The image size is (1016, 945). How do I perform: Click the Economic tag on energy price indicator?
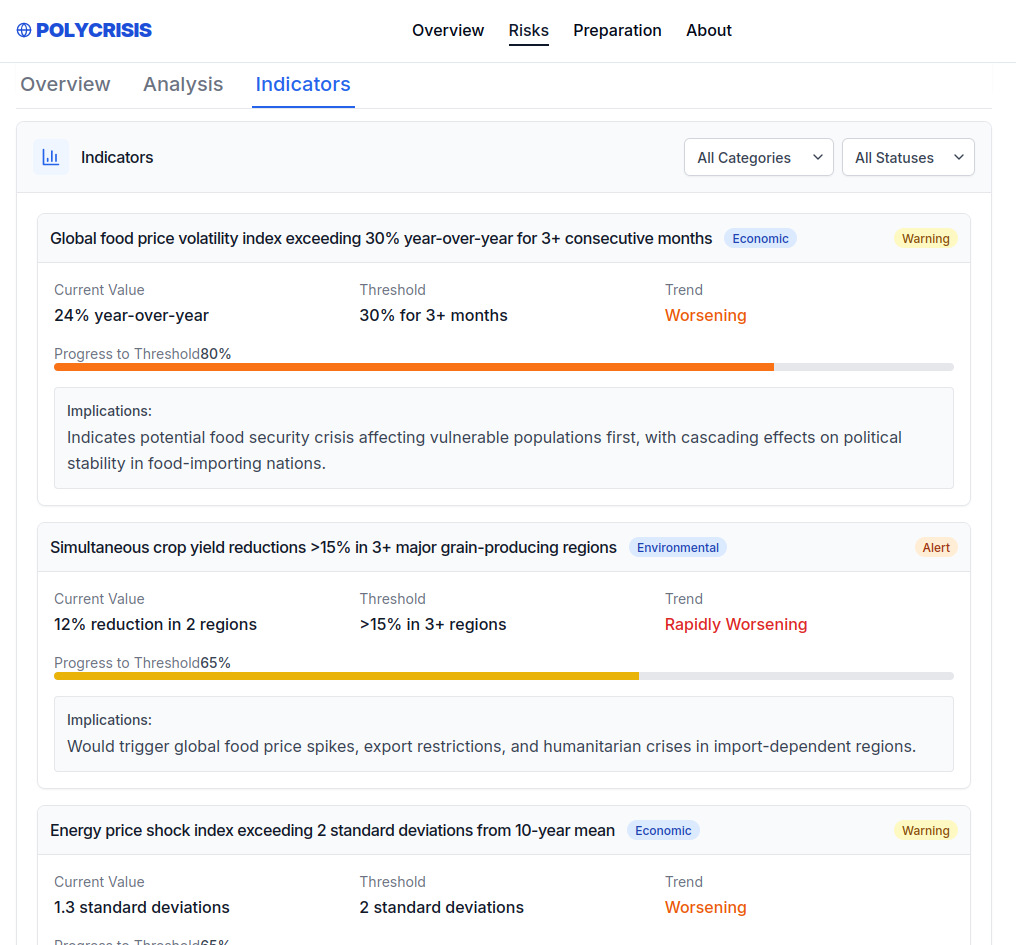(663, 830)
